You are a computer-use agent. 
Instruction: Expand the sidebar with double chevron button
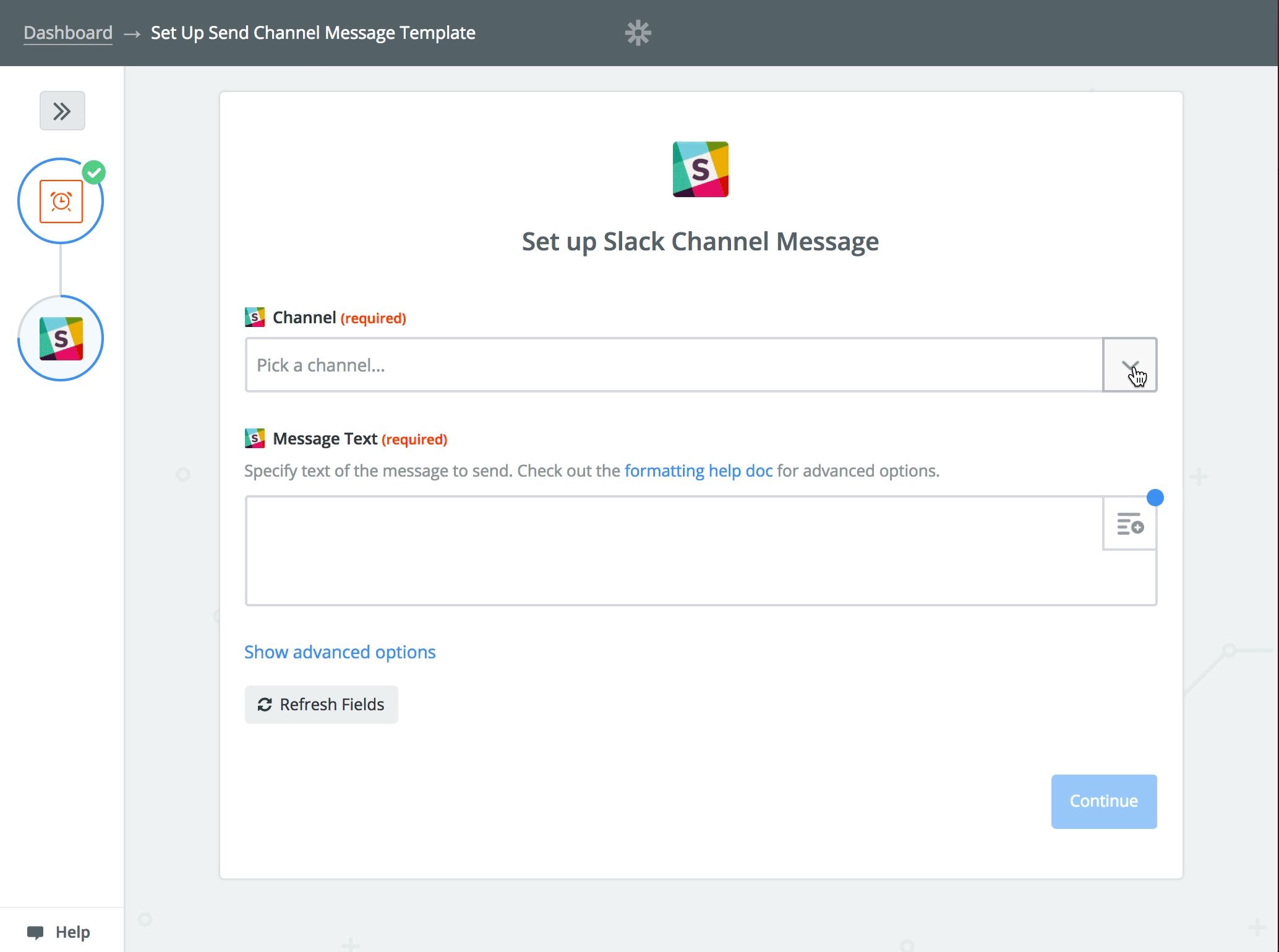pyautogui.click(x=62, y=111)
